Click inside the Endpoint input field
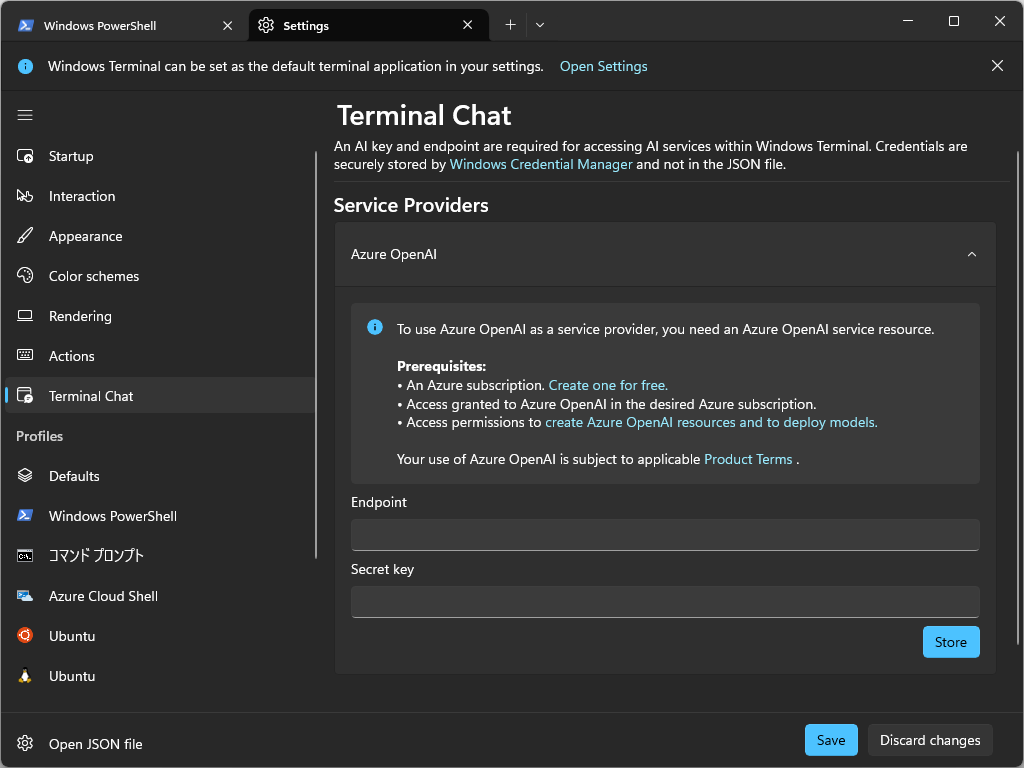This screenshot has width=1024, height=768. coord(664,535)
